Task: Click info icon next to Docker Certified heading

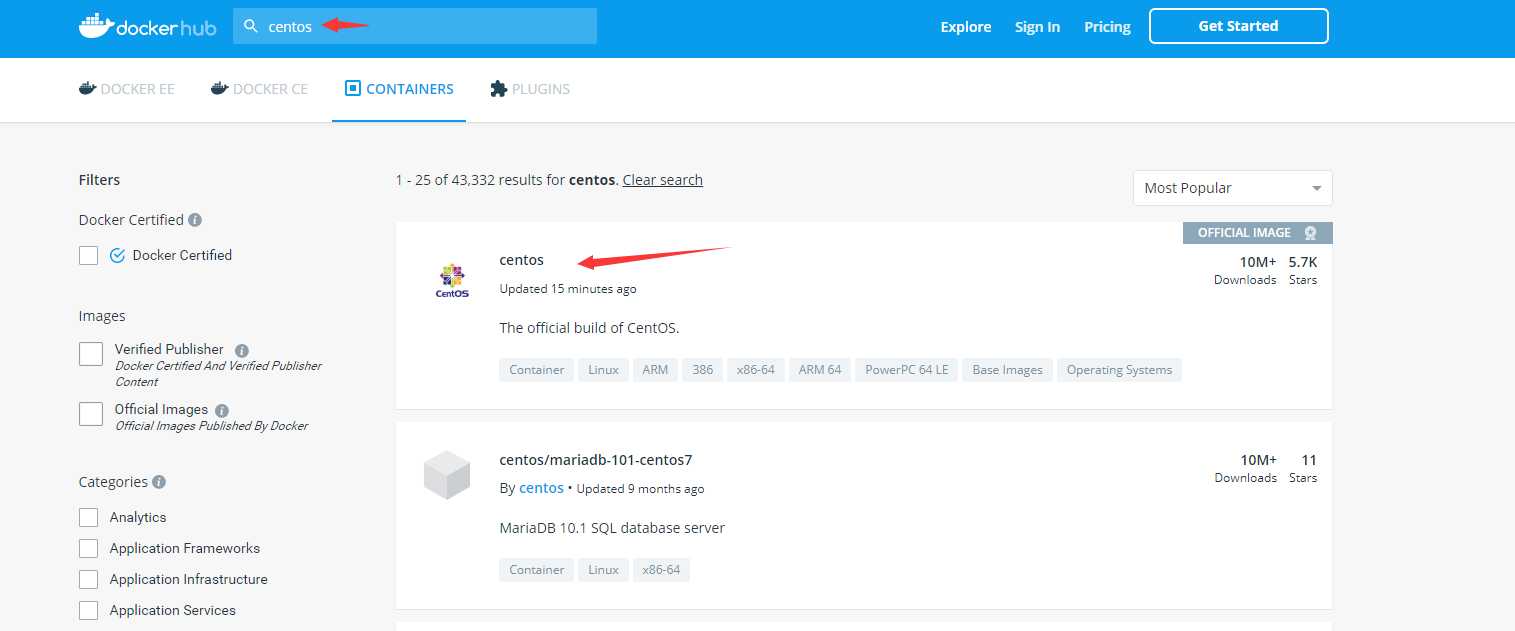Action: pos(195,220)
